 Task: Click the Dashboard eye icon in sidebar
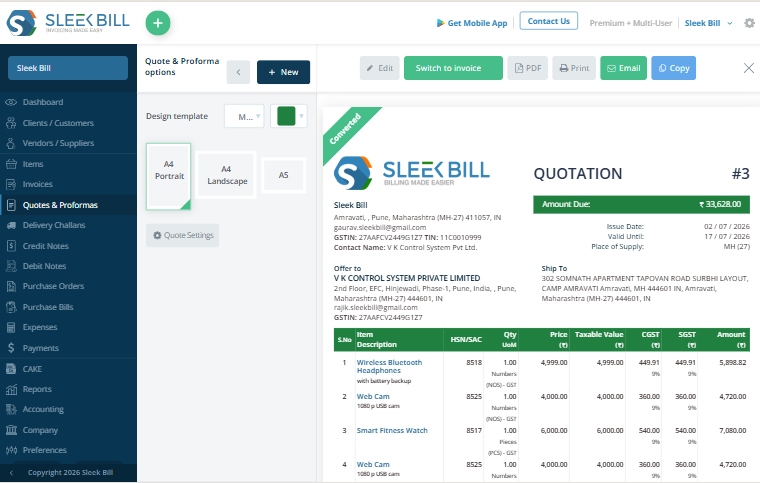click(x=11, y=102)
